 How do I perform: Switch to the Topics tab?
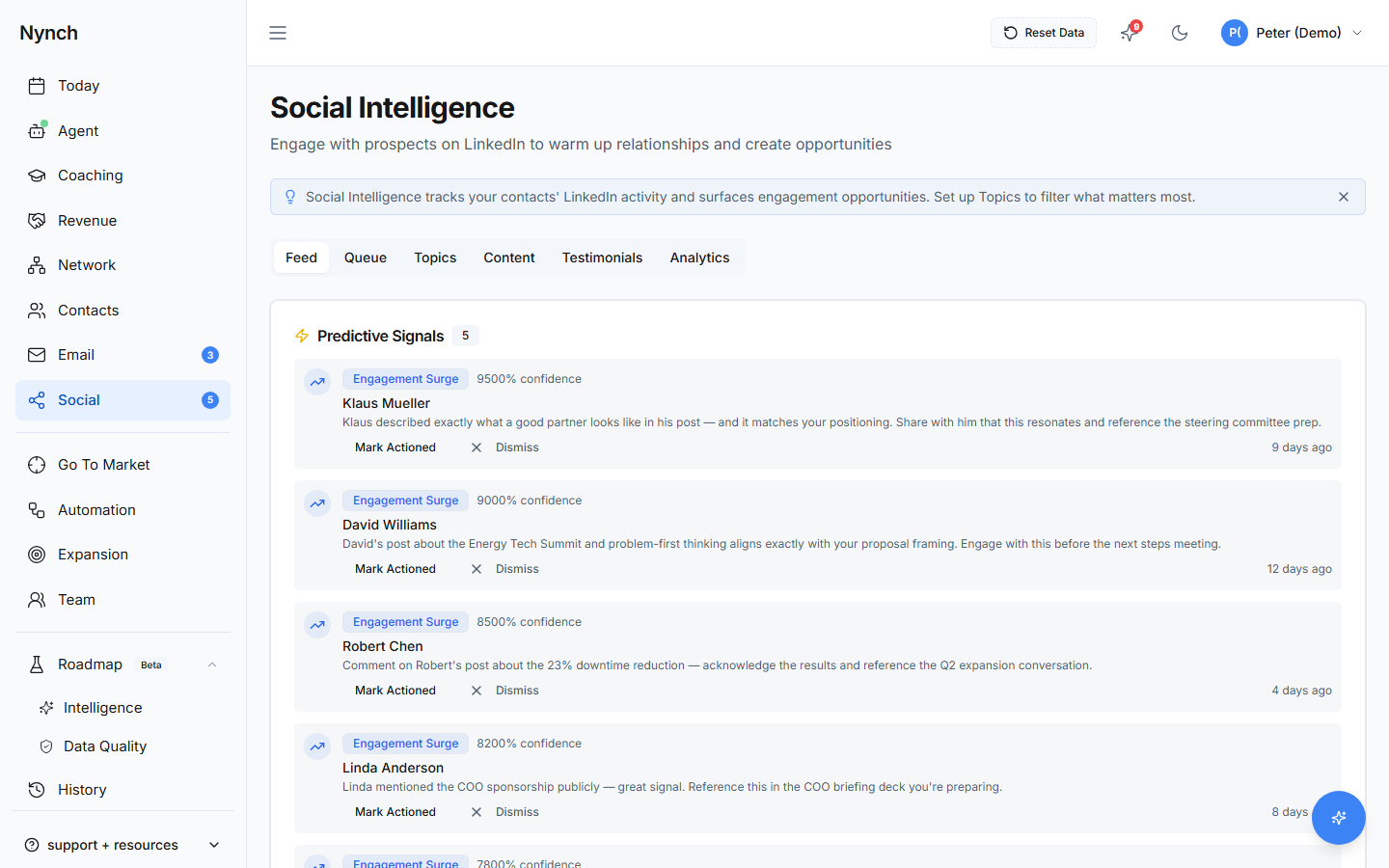click(x=435, y=258)
